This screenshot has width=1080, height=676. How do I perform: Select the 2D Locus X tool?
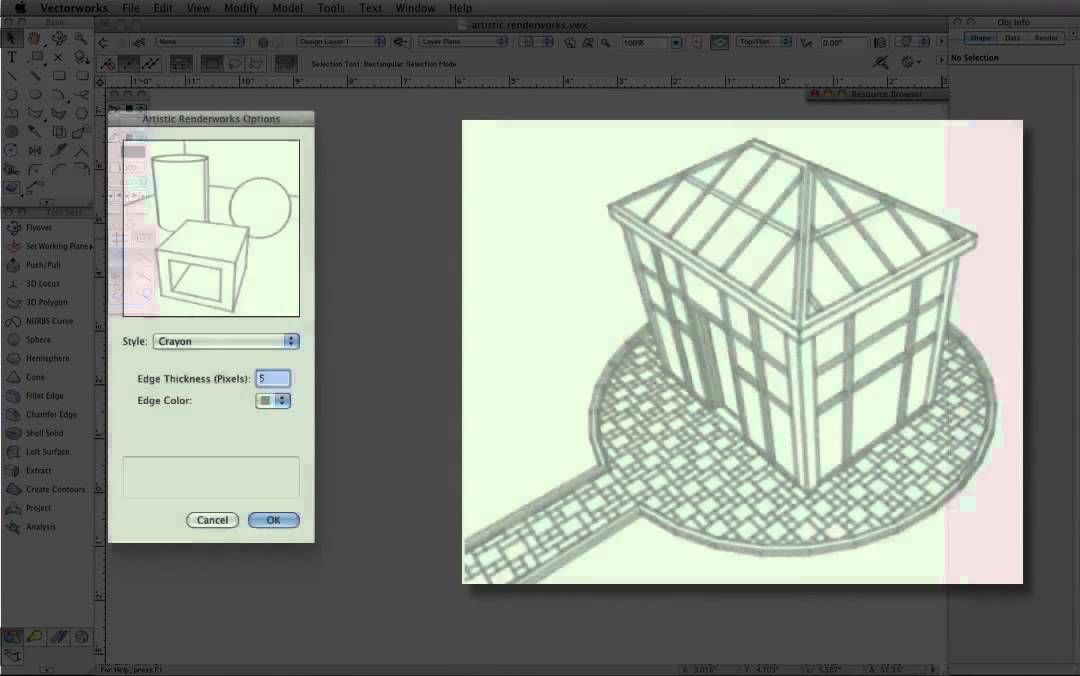(x=59, y=57)
